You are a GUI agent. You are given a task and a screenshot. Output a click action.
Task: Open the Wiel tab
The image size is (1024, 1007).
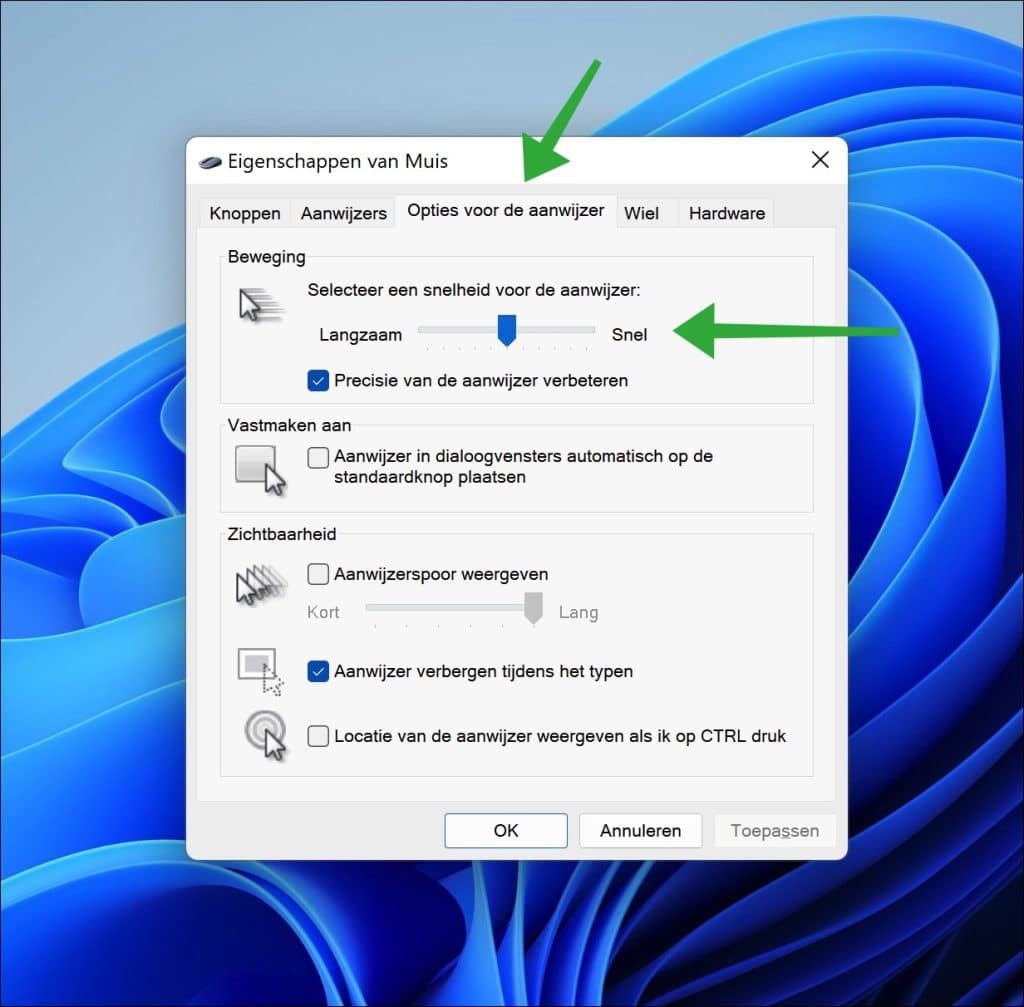point(641,213)
